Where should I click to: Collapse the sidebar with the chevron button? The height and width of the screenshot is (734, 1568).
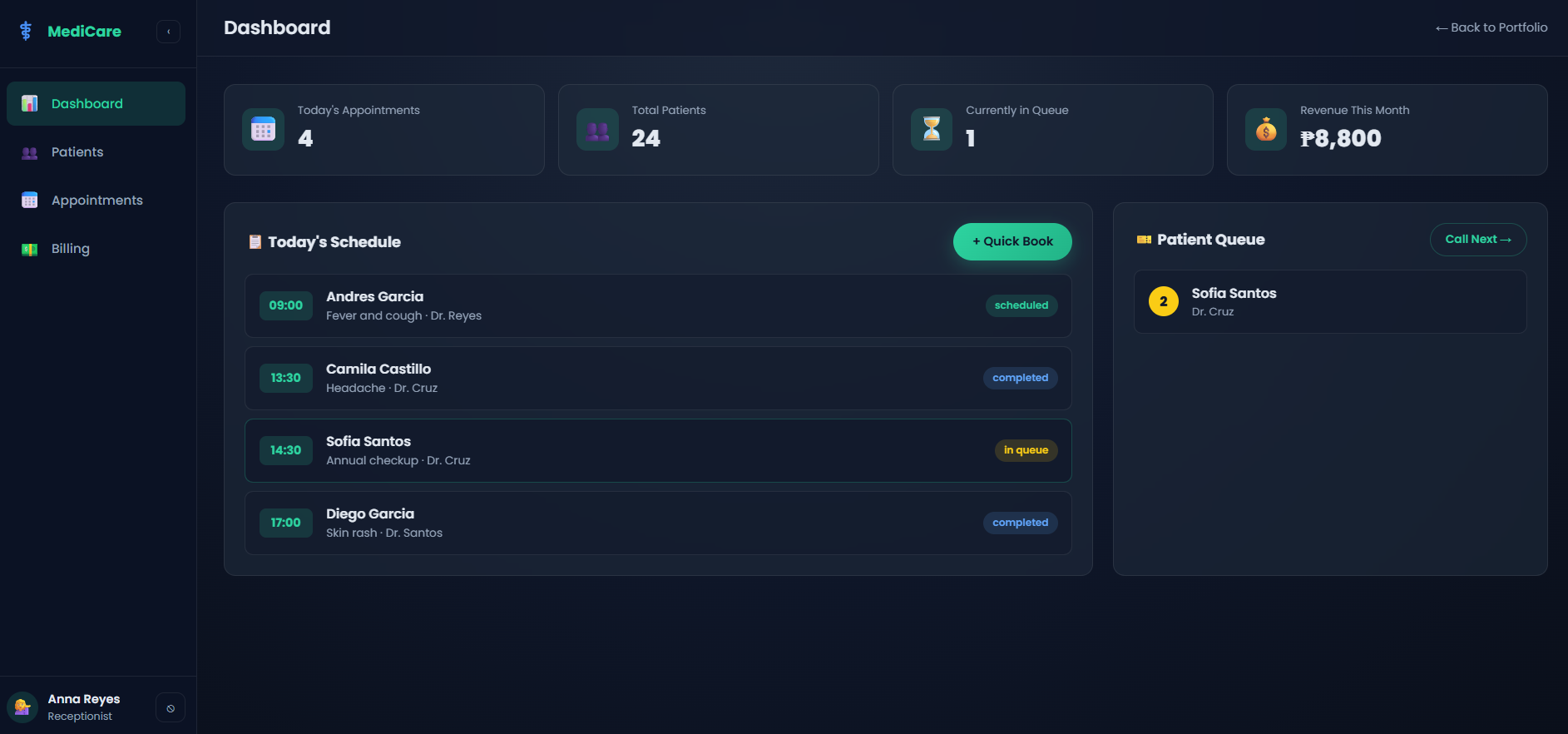pos(169,32)
